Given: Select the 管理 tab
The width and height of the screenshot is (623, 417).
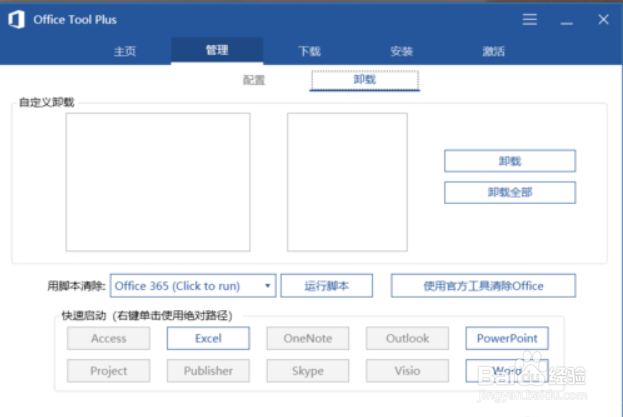Looking at the screenshot, I should point(217,50).
